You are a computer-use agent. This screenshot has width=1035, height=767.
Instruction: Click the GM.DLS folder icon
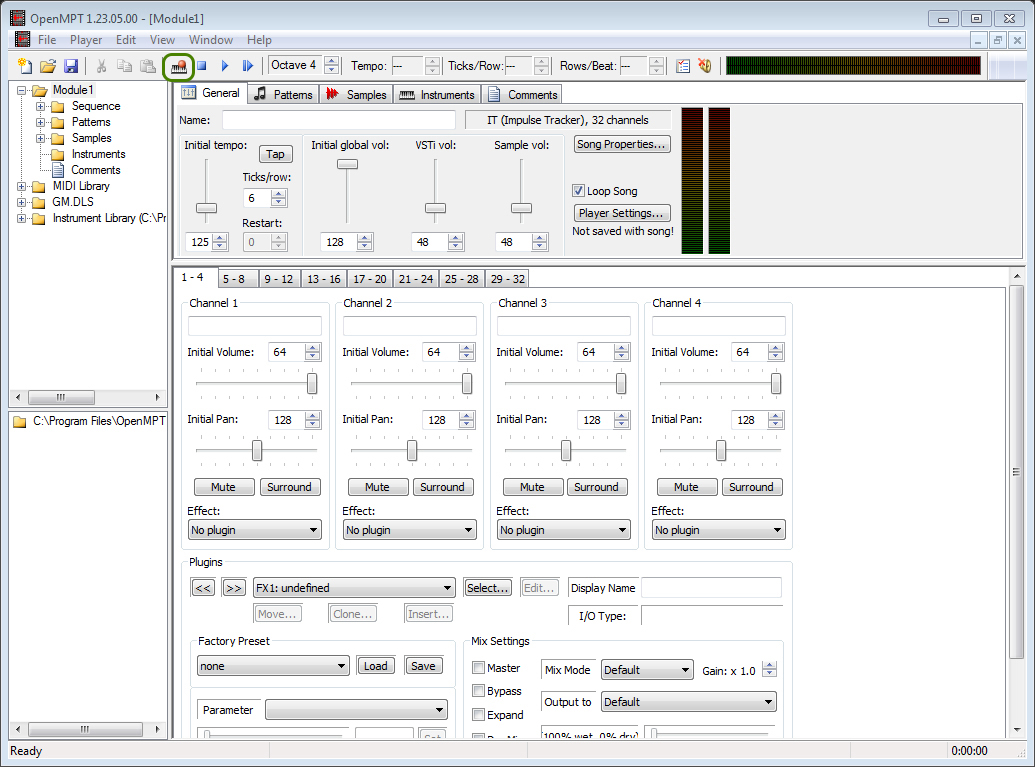[x=39, y=203]
